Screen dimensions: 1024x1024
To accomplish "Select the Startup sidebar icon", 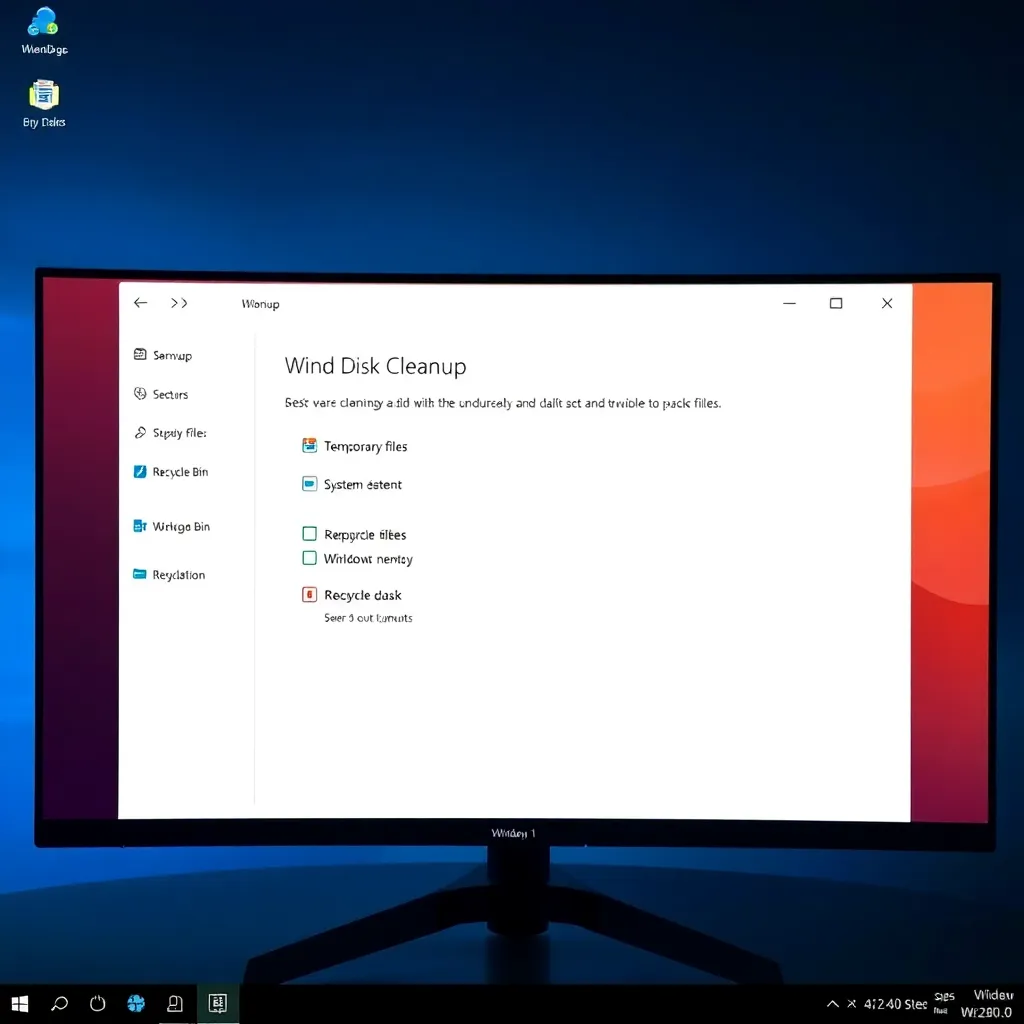I will [x=140, y=355].
